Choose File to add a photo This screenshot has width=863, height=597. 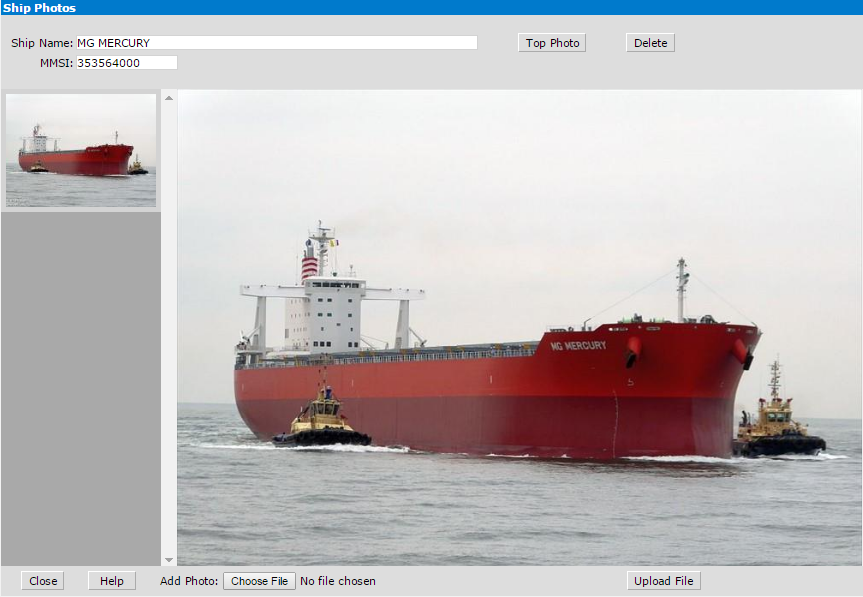pyautogui.click(x=259, y=581)
